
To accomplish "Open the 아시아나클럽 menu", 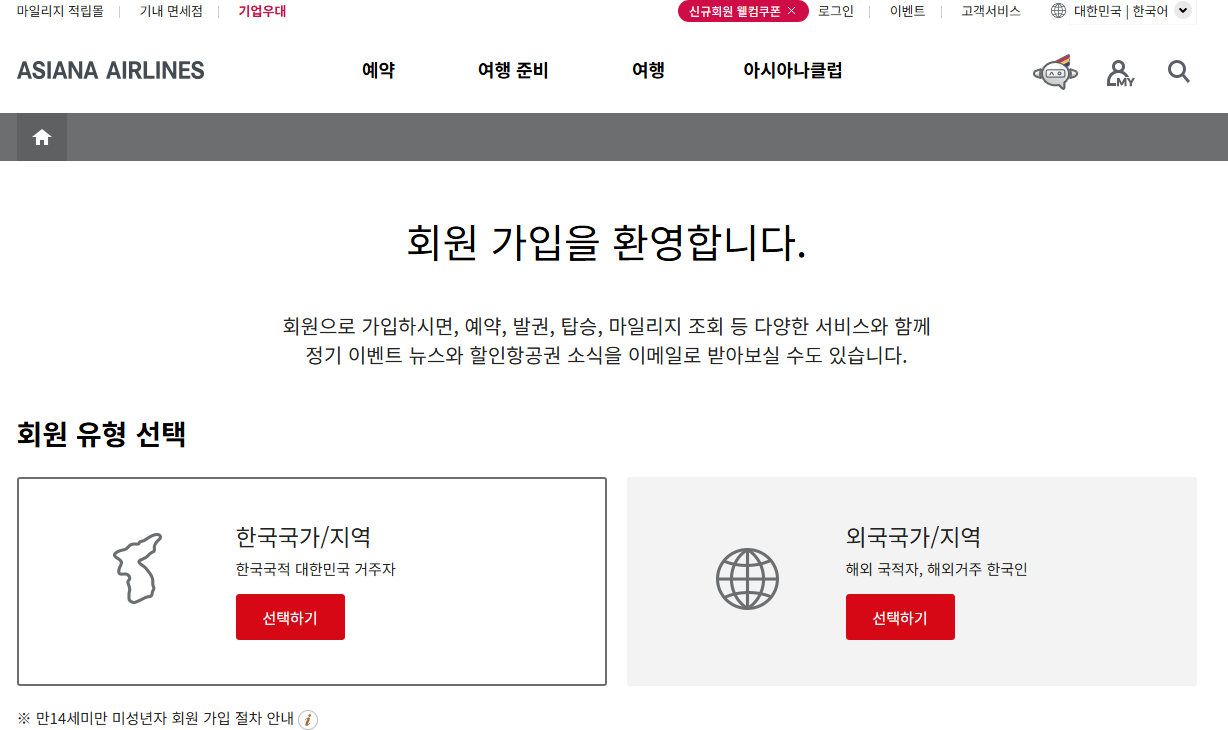I will (793, 70).
